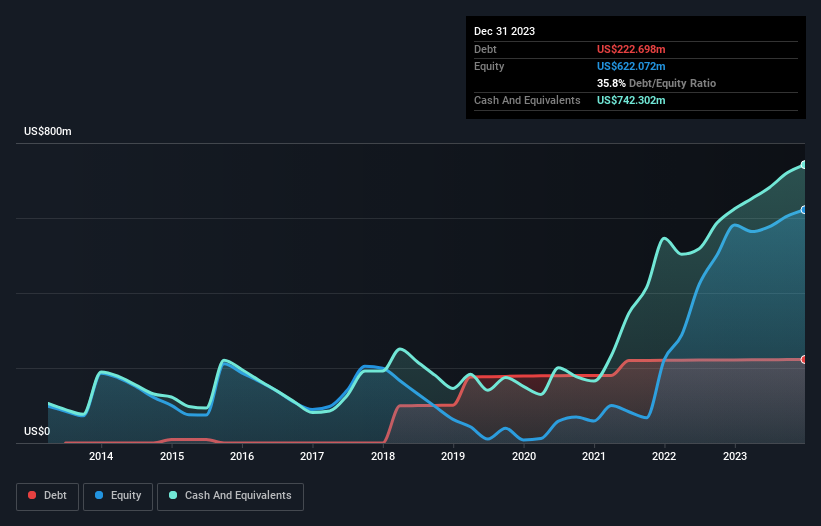This screenshot has height=526, width=821.
Task: Click the US$0 y-axis label
Action: [x=37, y=431]
